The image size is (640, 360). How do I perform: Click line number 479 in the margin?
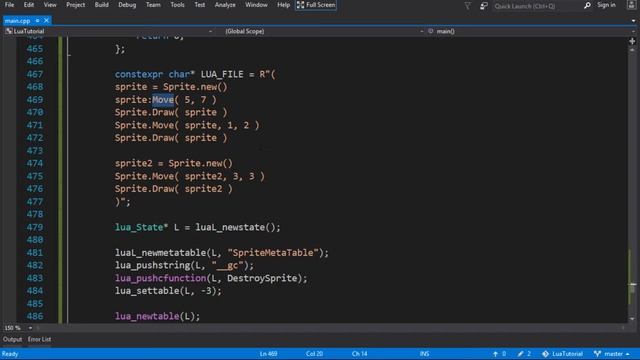35,227
